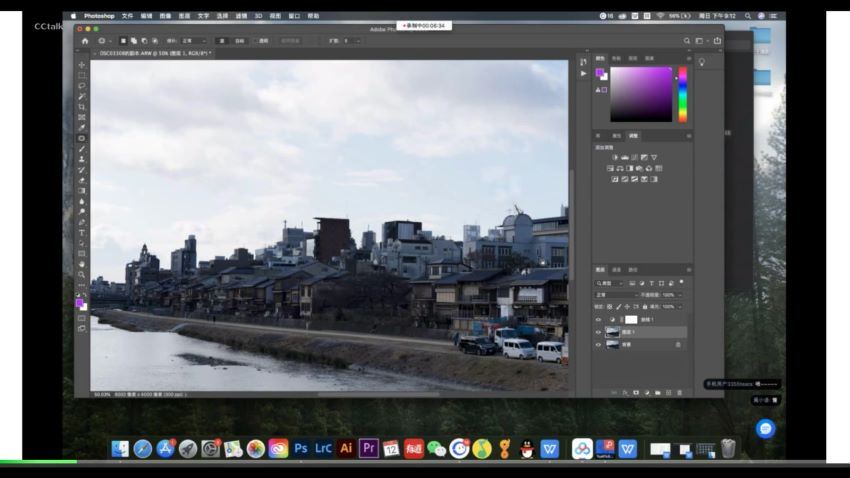This screenshot has width=850, height=478.
Task: Open the History panel icon
Action: [583, 62]
